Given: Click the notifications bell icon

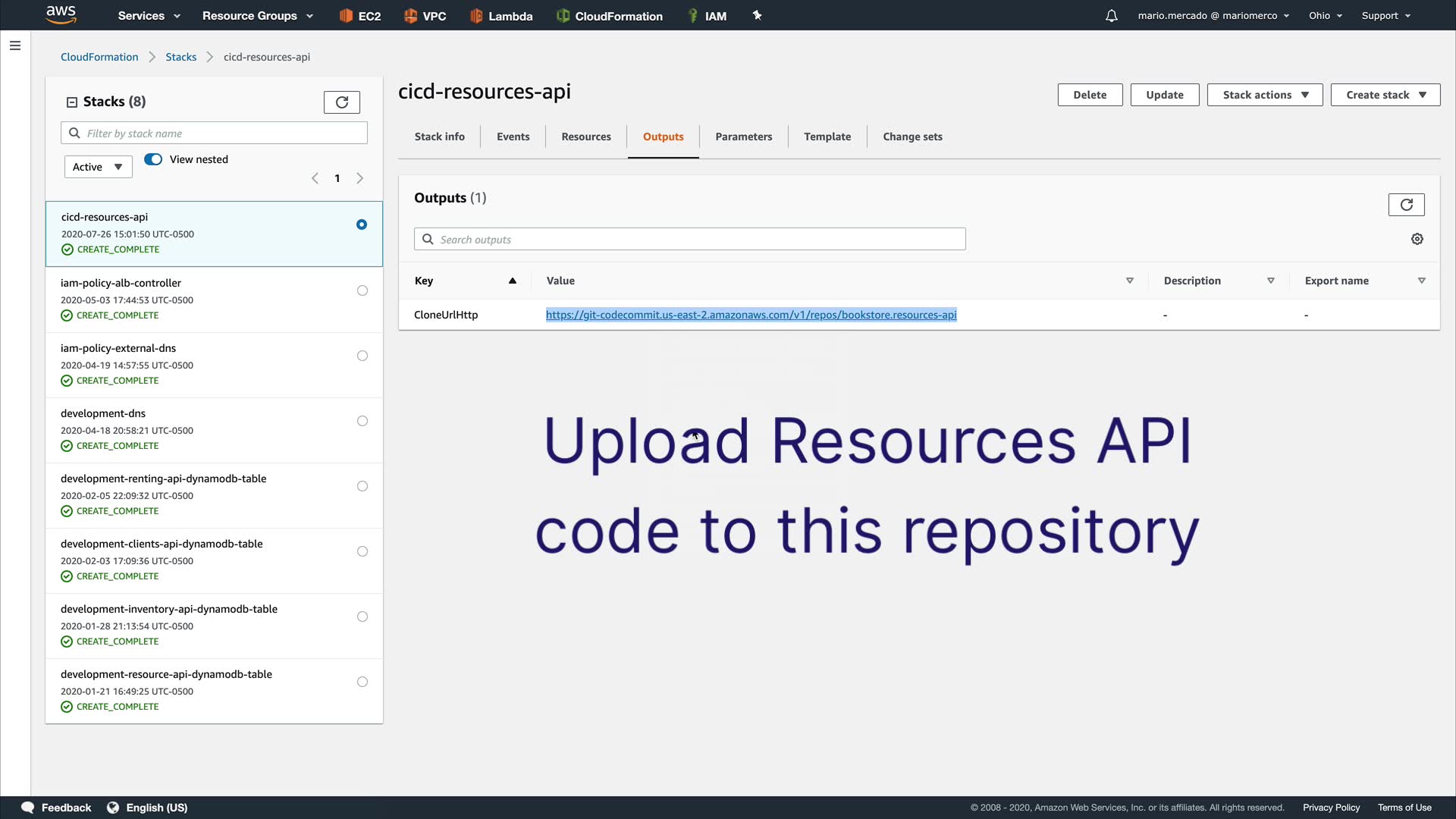Looking at the screenshot, I should 1111,16.
